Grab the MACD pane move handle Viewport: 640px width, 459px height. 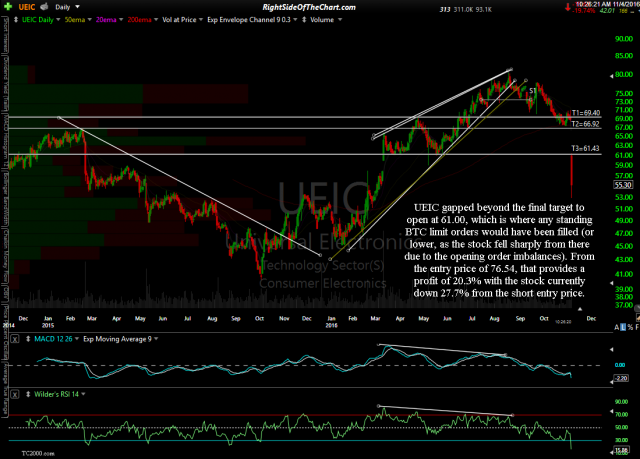pos(28,339)
